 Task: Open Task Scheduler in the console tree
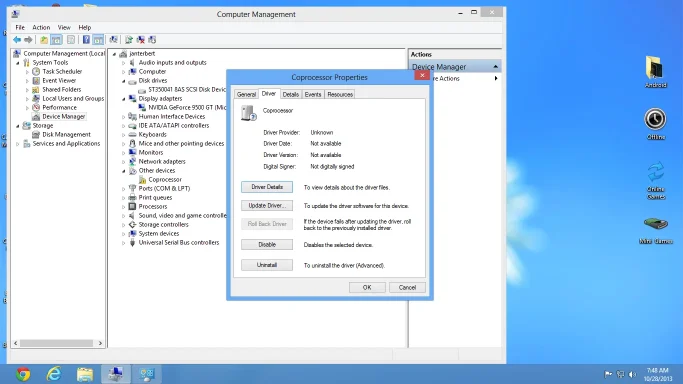(62, 71)
